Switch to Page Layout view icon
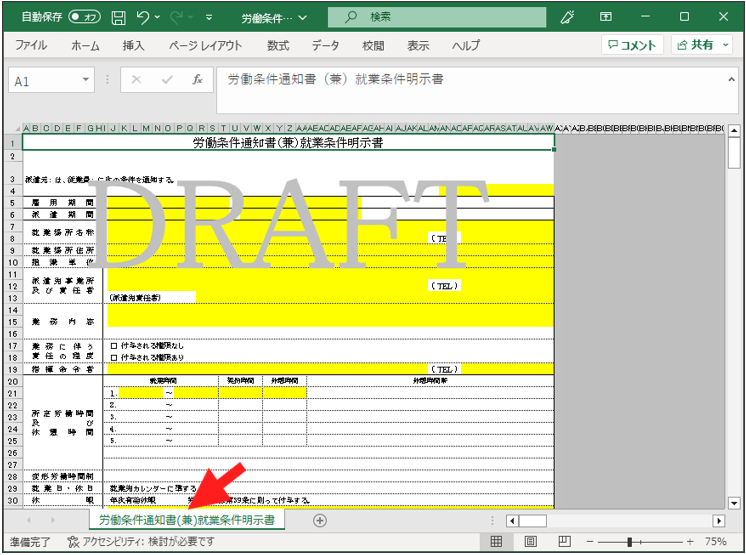 pos(530,541)
